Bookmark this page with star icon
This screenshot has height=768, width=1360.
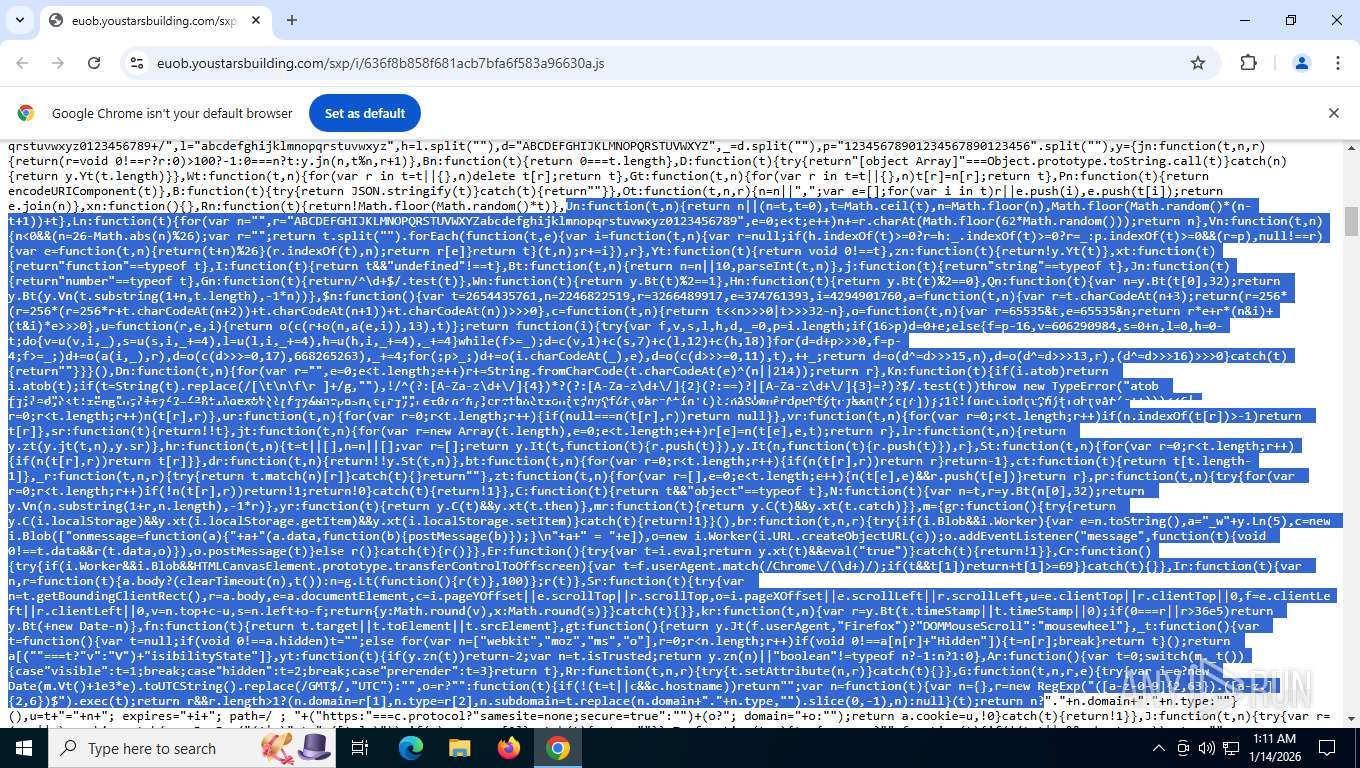click(x=1198, y=63)
